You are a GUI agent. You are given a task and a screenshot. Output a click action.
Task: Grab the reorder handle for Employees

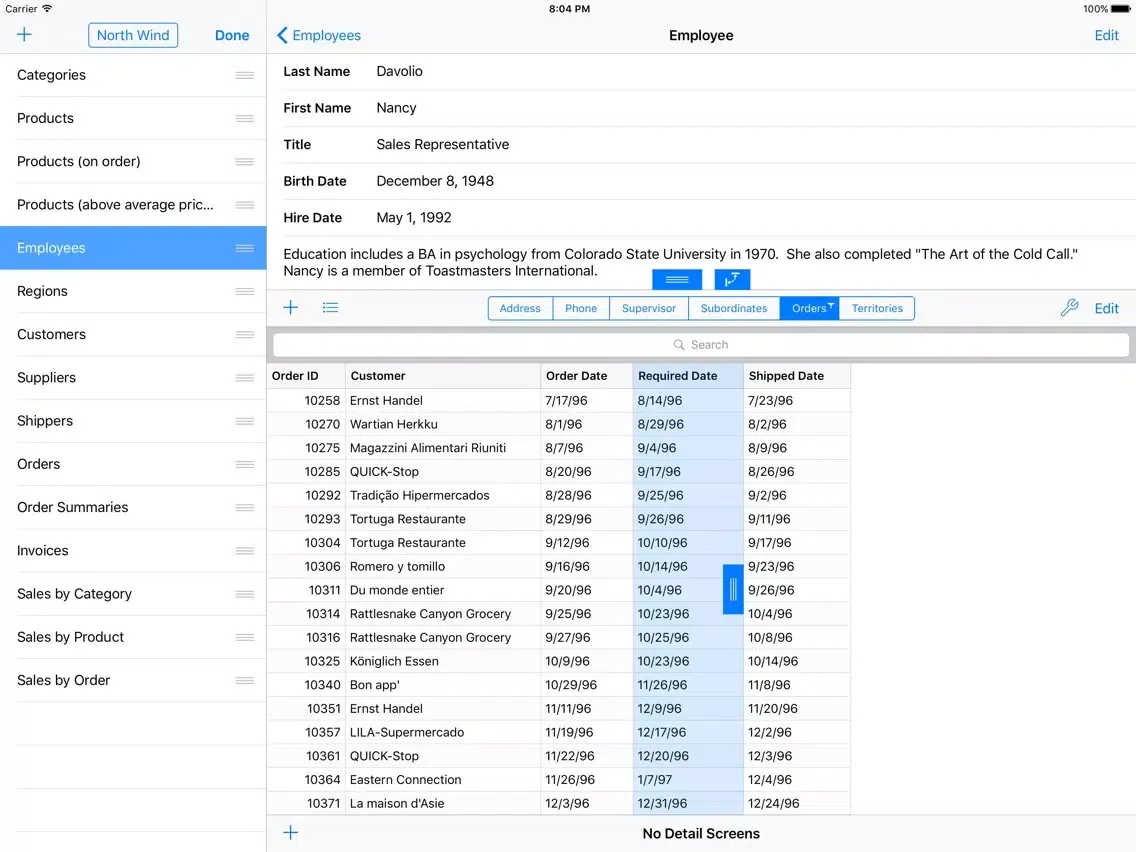click(244, 248)
